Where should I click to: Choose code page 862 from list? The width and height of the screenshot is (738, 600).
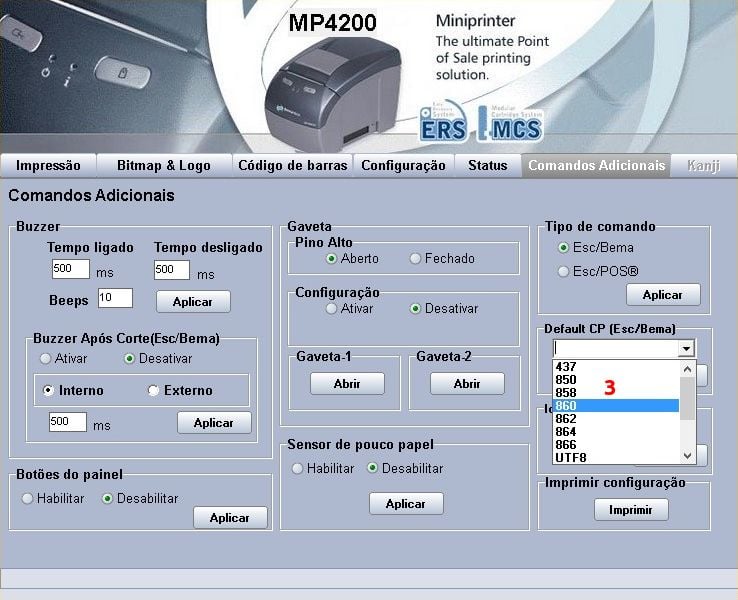click(x=616, y=419)
